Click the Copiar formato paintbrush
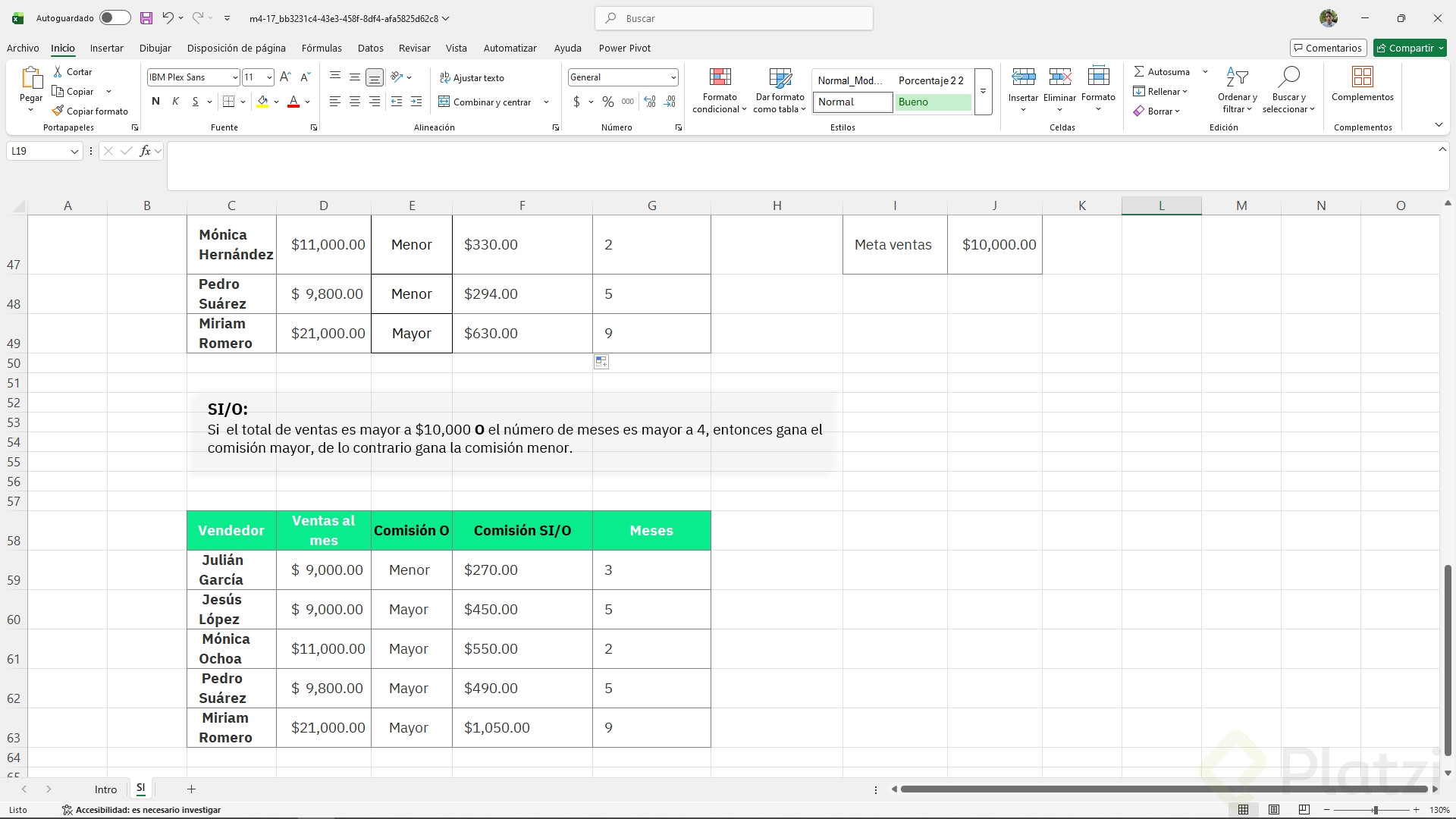 click(x=58, y=111)
